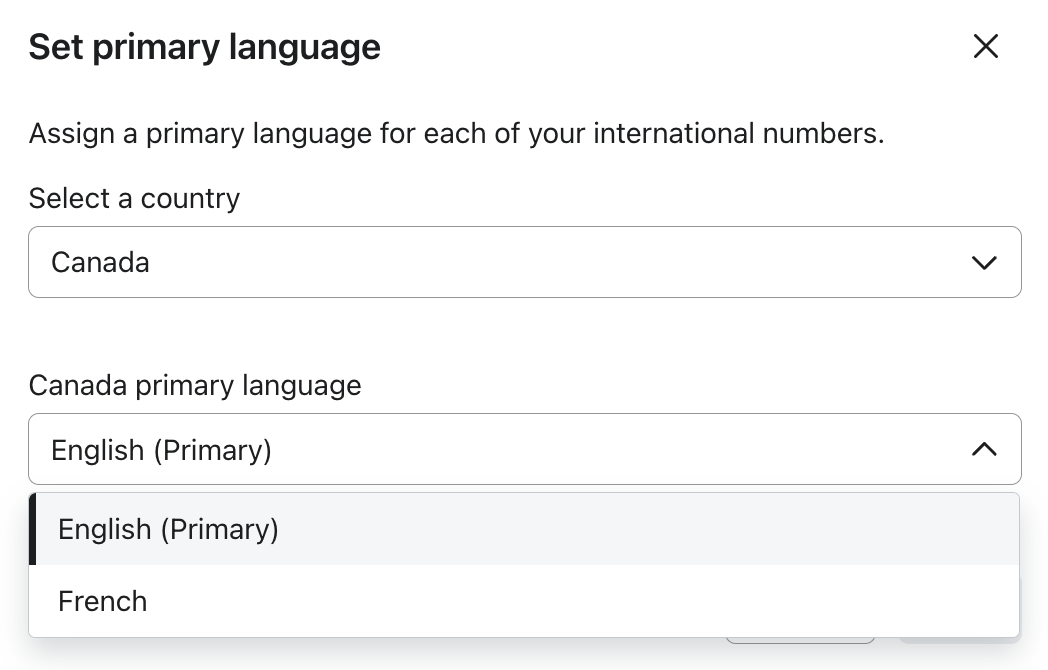
Task: Click the black selection marker beside English (Primary)
Action: click(x=33, y=529)
